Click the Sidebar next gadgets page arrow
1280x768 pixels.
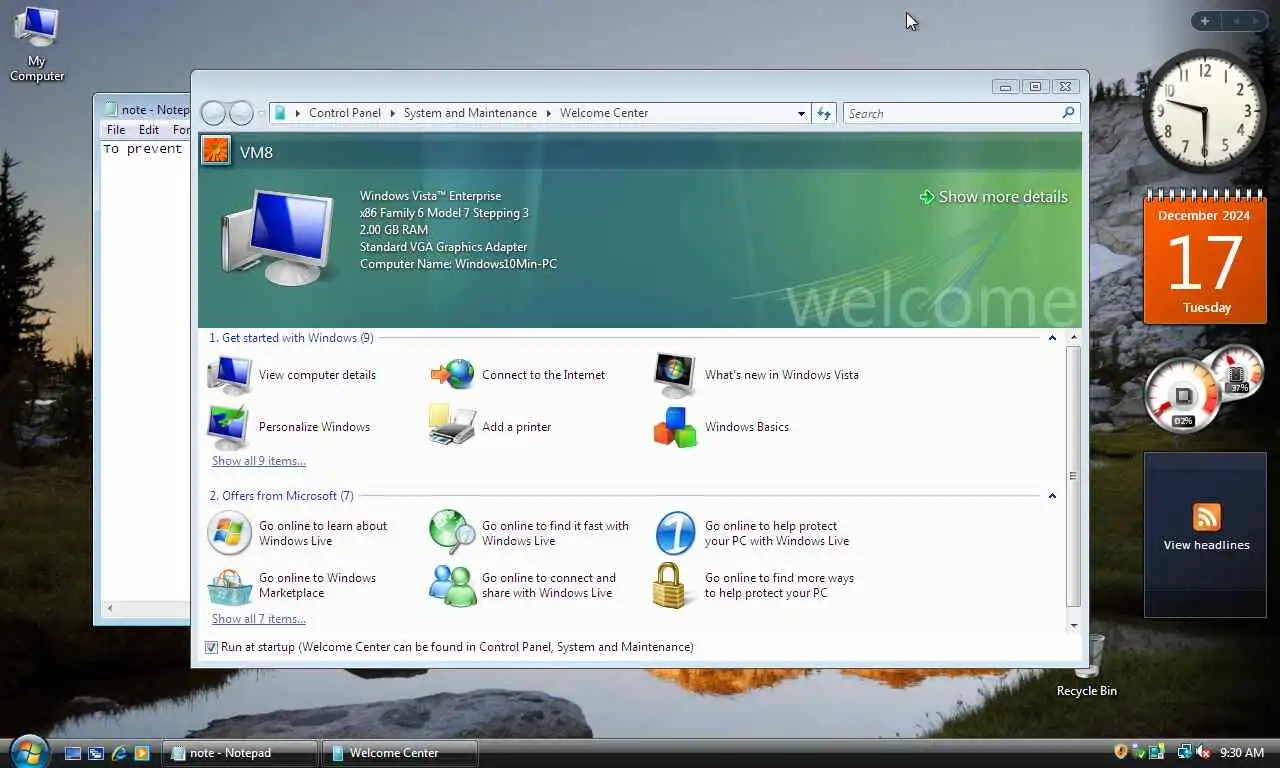1256,21
